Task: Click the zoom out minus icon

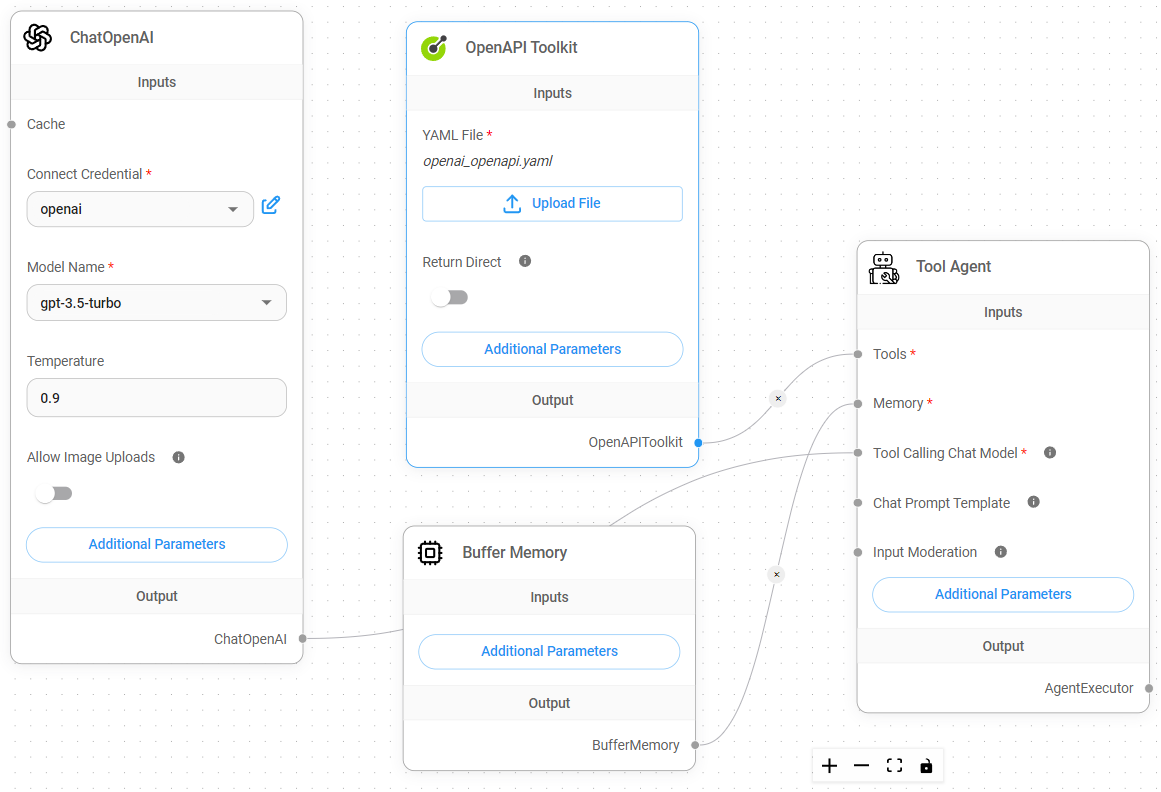Action: tap(861, 766)
